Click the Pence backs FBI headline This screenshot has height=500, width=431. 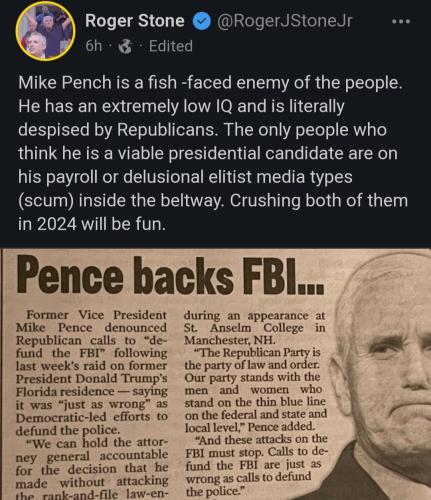point(170,277)
